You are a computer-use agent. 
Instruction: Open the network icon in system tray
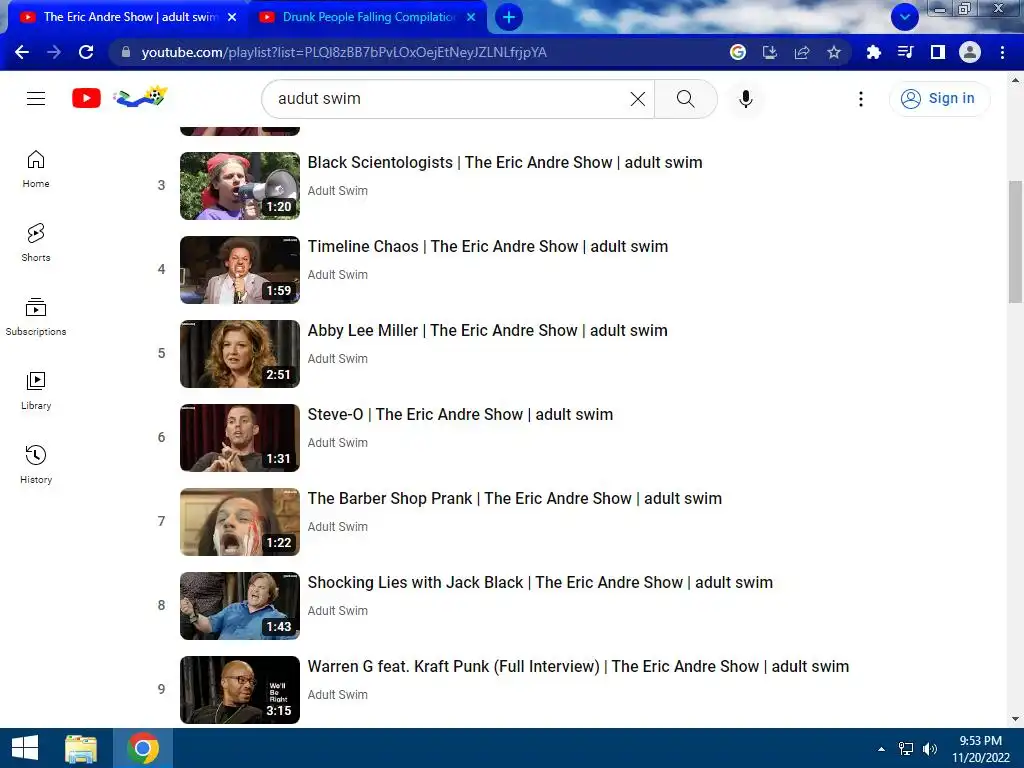tap(906, 749)
